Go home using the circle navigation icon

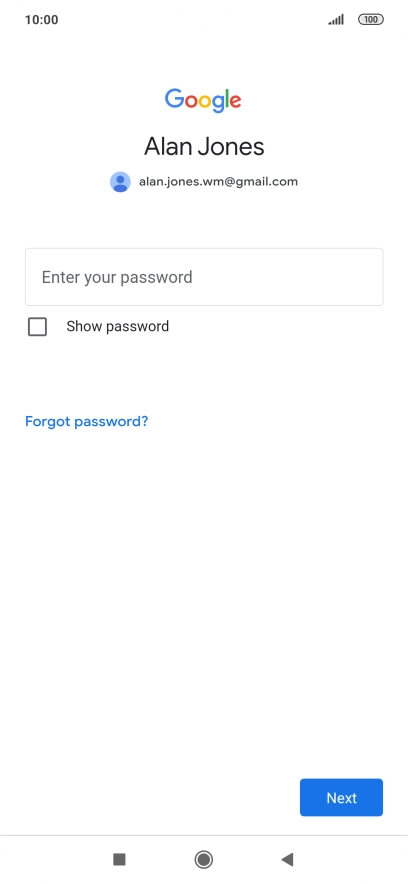pos(203,859)
